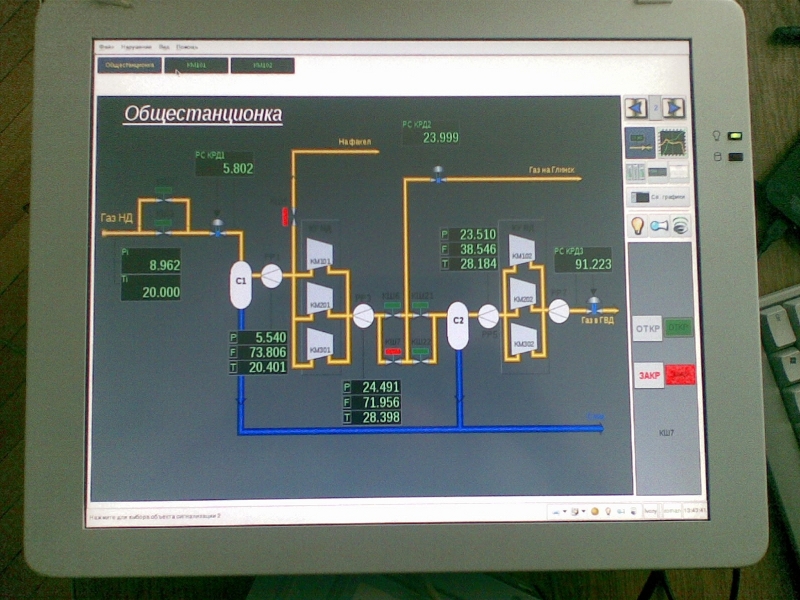Select the mnemonic scheme view icon
The height and width of the screenshot is (600, 800).
639,141
